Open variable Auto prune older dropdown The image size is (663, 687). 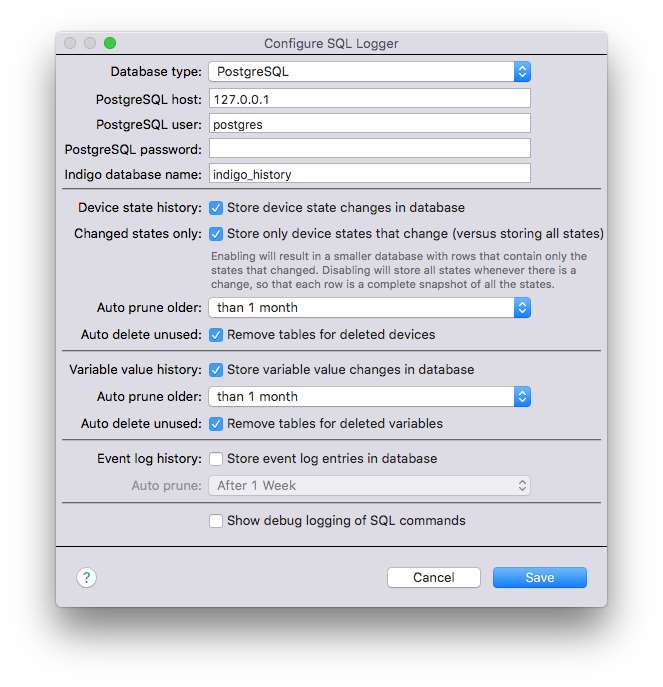pyautogui.click(x=369, y=397)
